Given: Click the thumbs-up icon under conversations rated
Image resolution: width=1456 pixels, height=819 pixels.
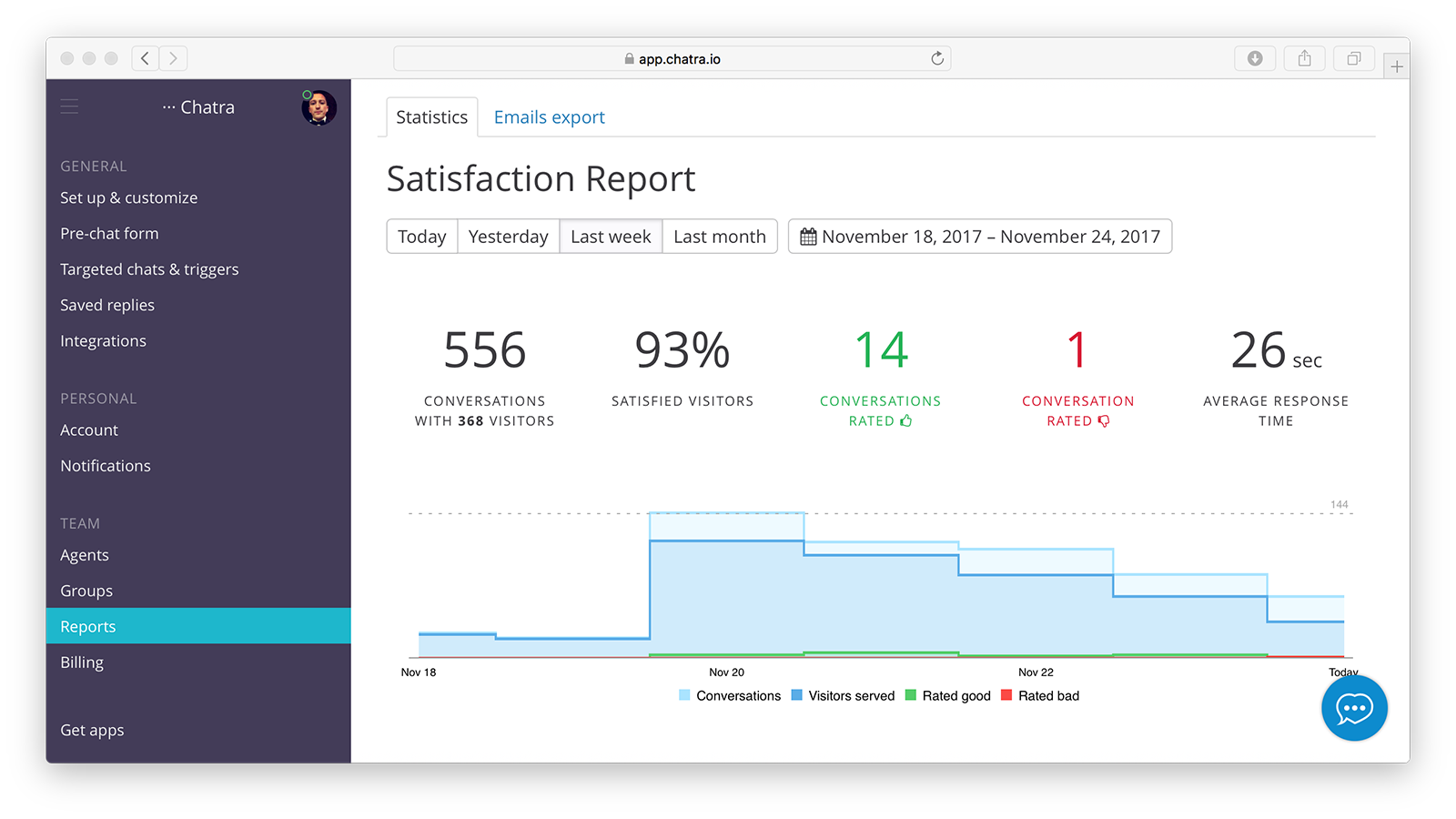Looking at the screenshot, I should (905, 420).
